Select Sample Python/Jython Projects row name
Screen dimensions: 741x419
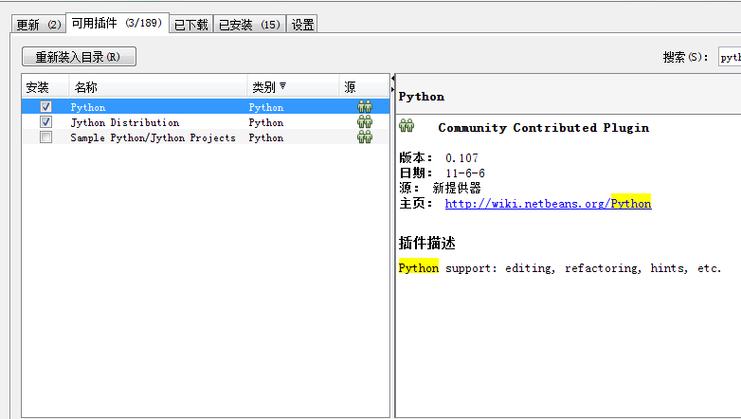tap(153, 137)
